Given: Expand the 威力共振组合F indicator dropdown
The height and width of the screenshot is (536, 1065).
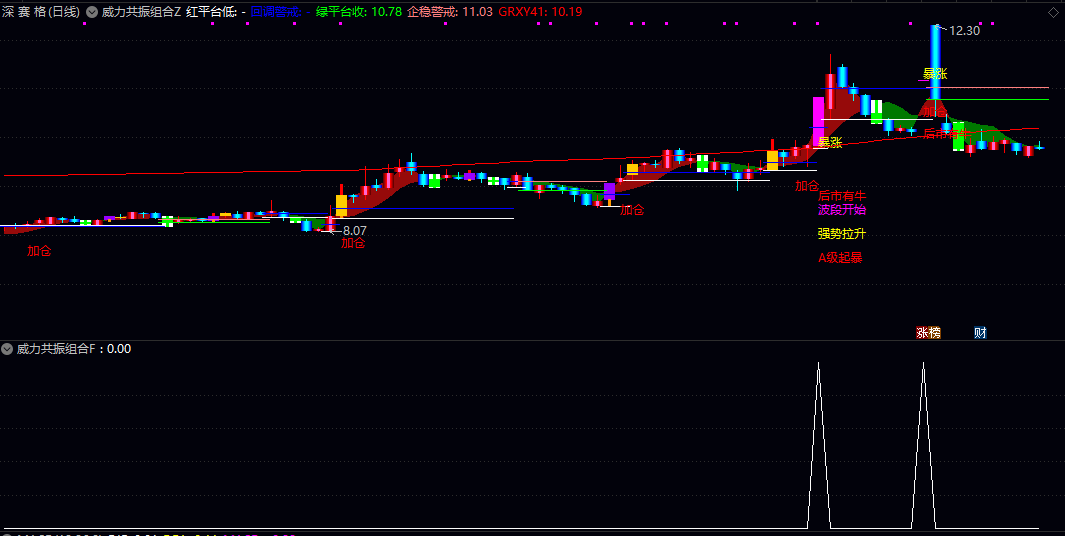Looking at the screenshot, I should pos(7,349).
